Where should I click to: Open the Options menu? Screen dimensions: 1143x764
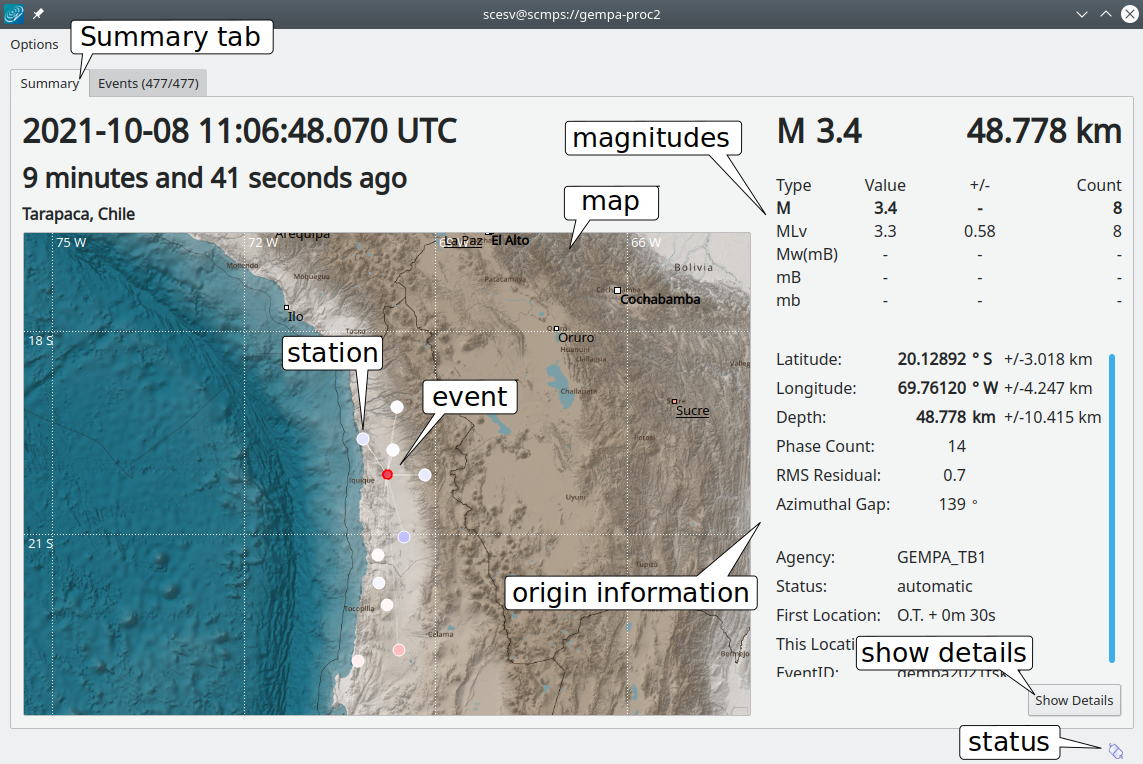[x=34, y=44]
